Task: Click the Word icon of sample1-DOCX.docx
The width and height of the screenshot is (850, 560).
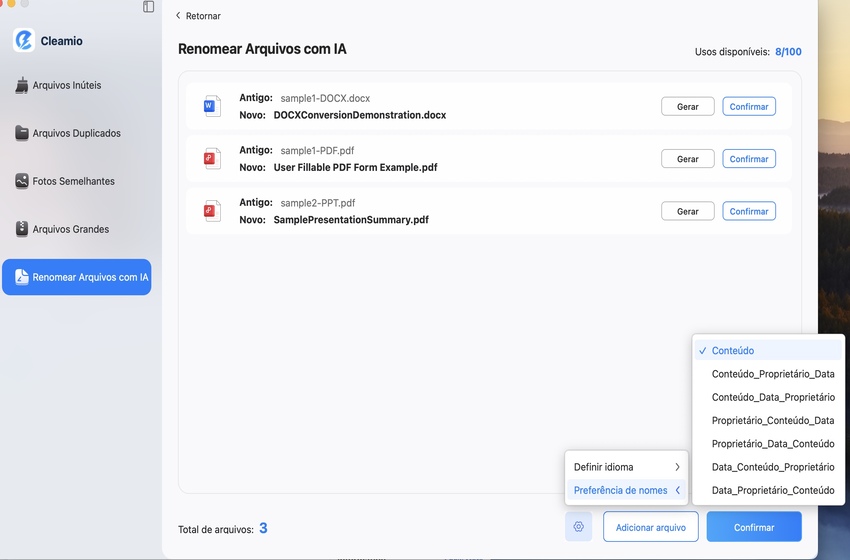Action: point(211,106)
